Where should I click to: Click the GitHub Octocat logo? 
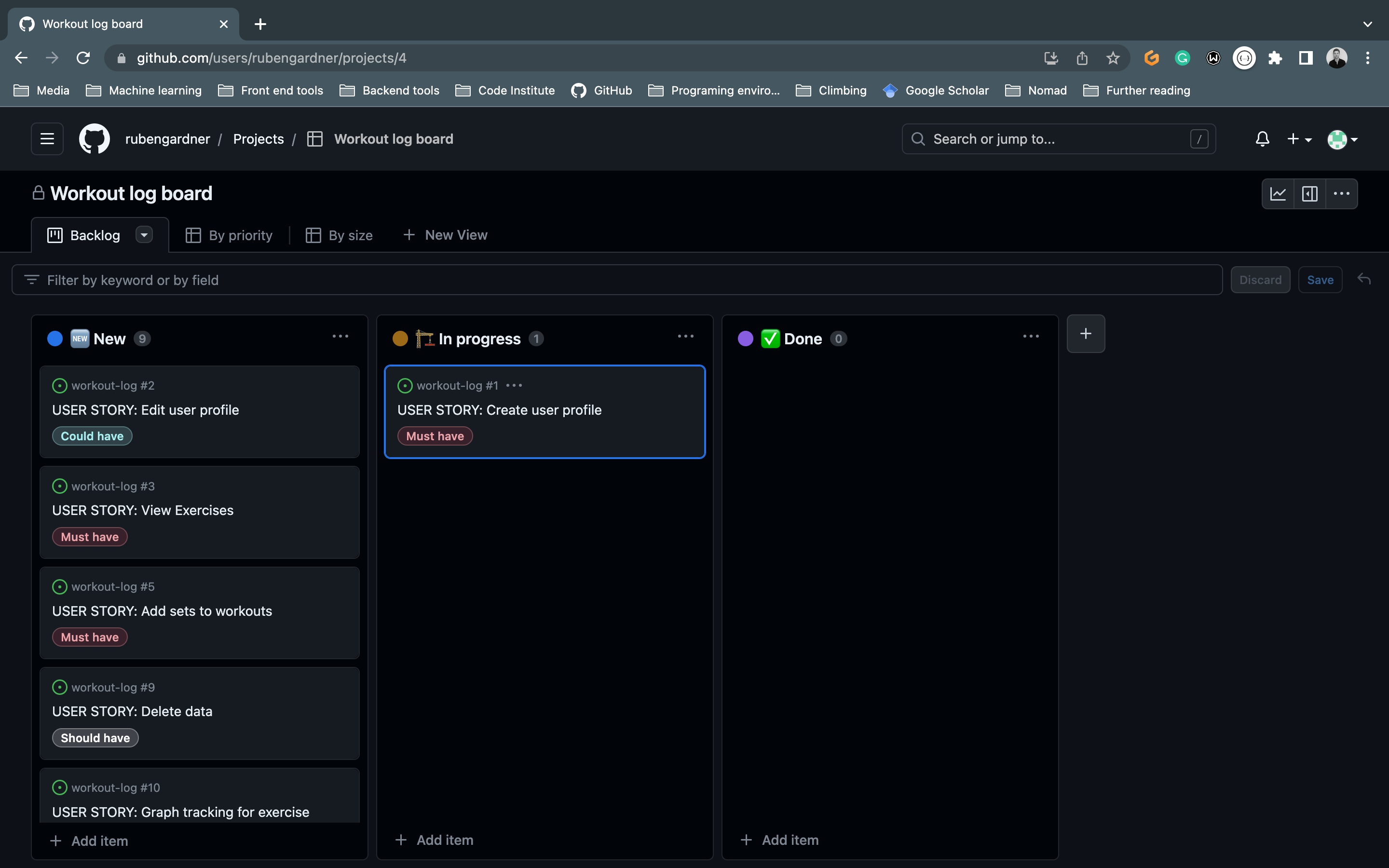point(94,139)
